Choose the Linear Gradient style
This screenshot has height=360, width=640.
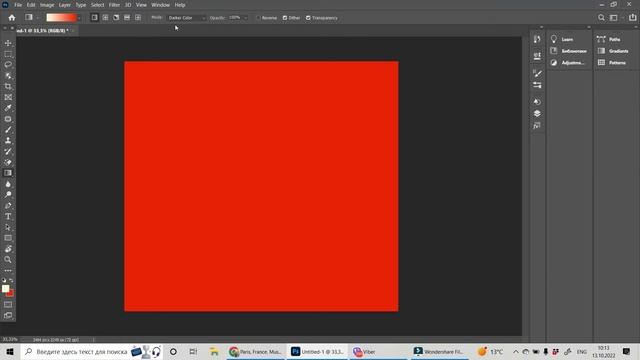click(94, 18)
